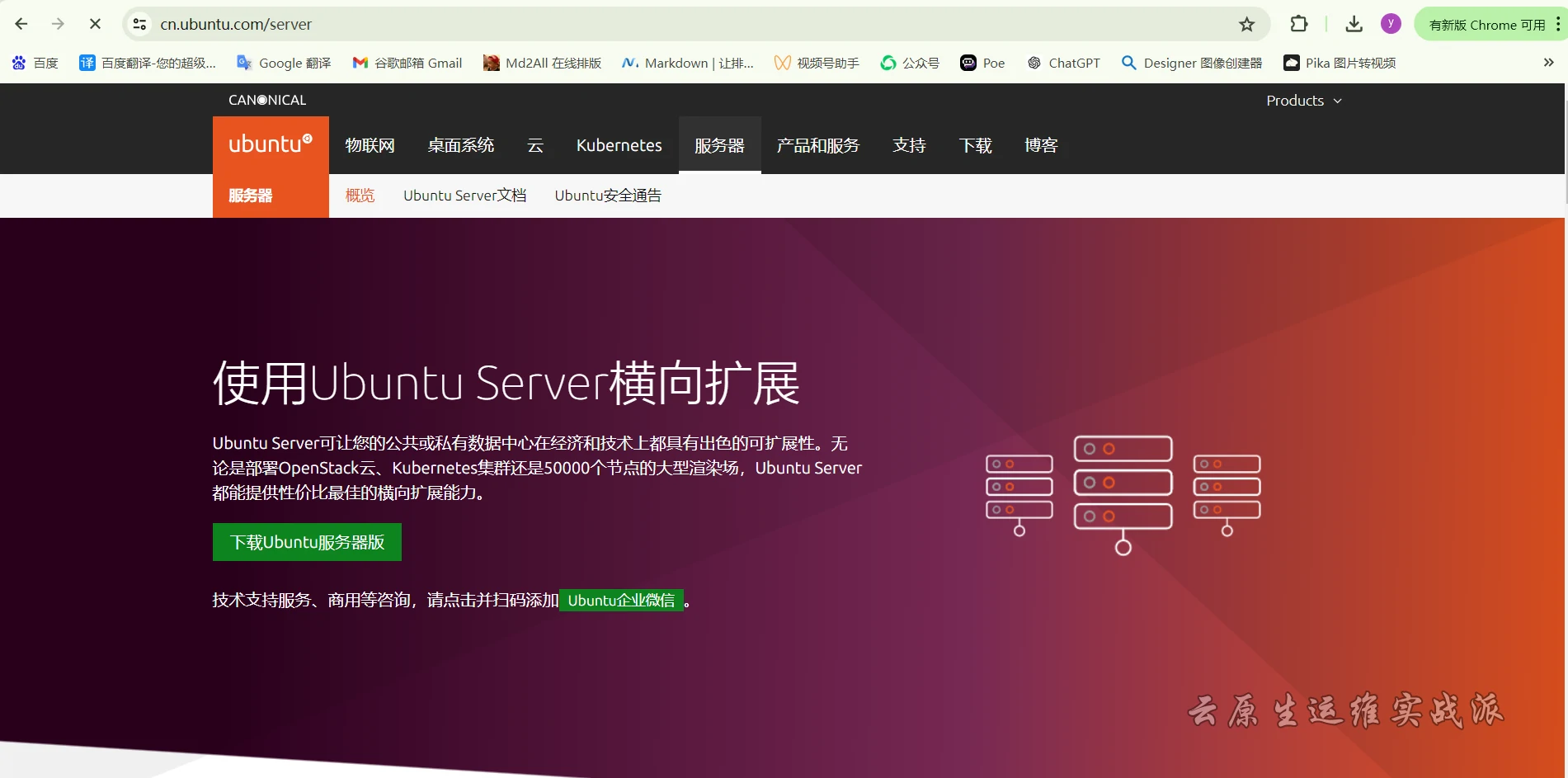
Task: Bookmark this page with the star icon
Action: [x=1246, y=24]
